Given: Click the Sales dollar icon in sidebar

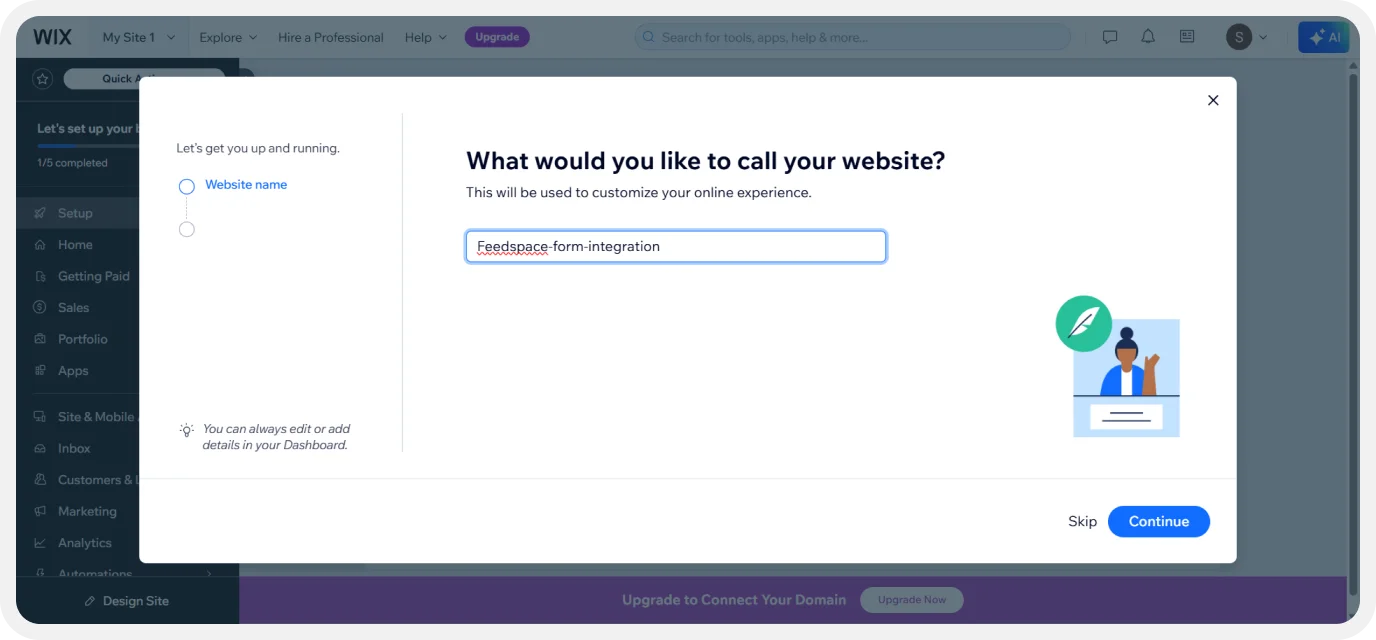Looking at the screenshot, I should point(40,308).
